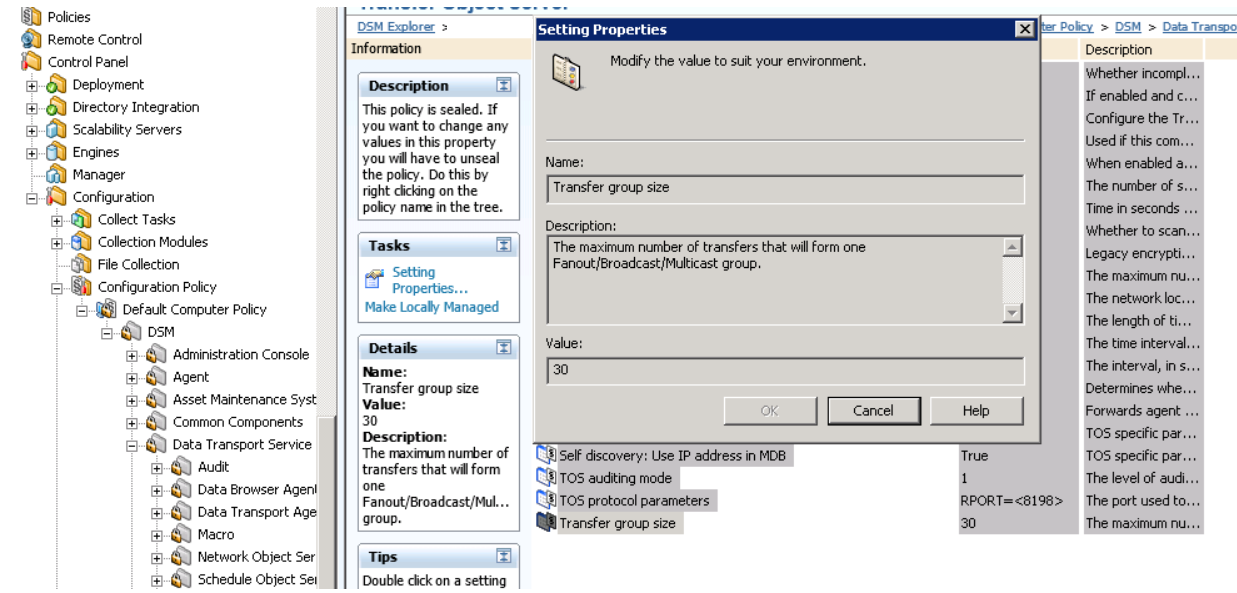Click the Macro policy folder icon
This screenshot has height=593, width=1237.
[182, 535]
